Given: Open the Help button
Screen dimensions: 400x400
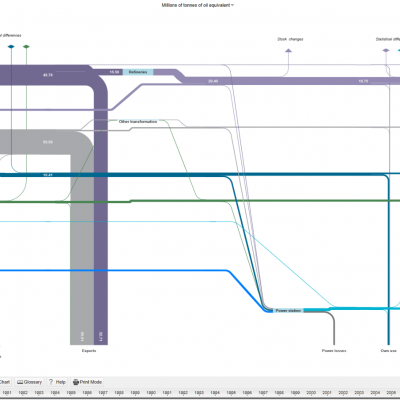Looking at the screenshot, I should [x=57, y=382].
